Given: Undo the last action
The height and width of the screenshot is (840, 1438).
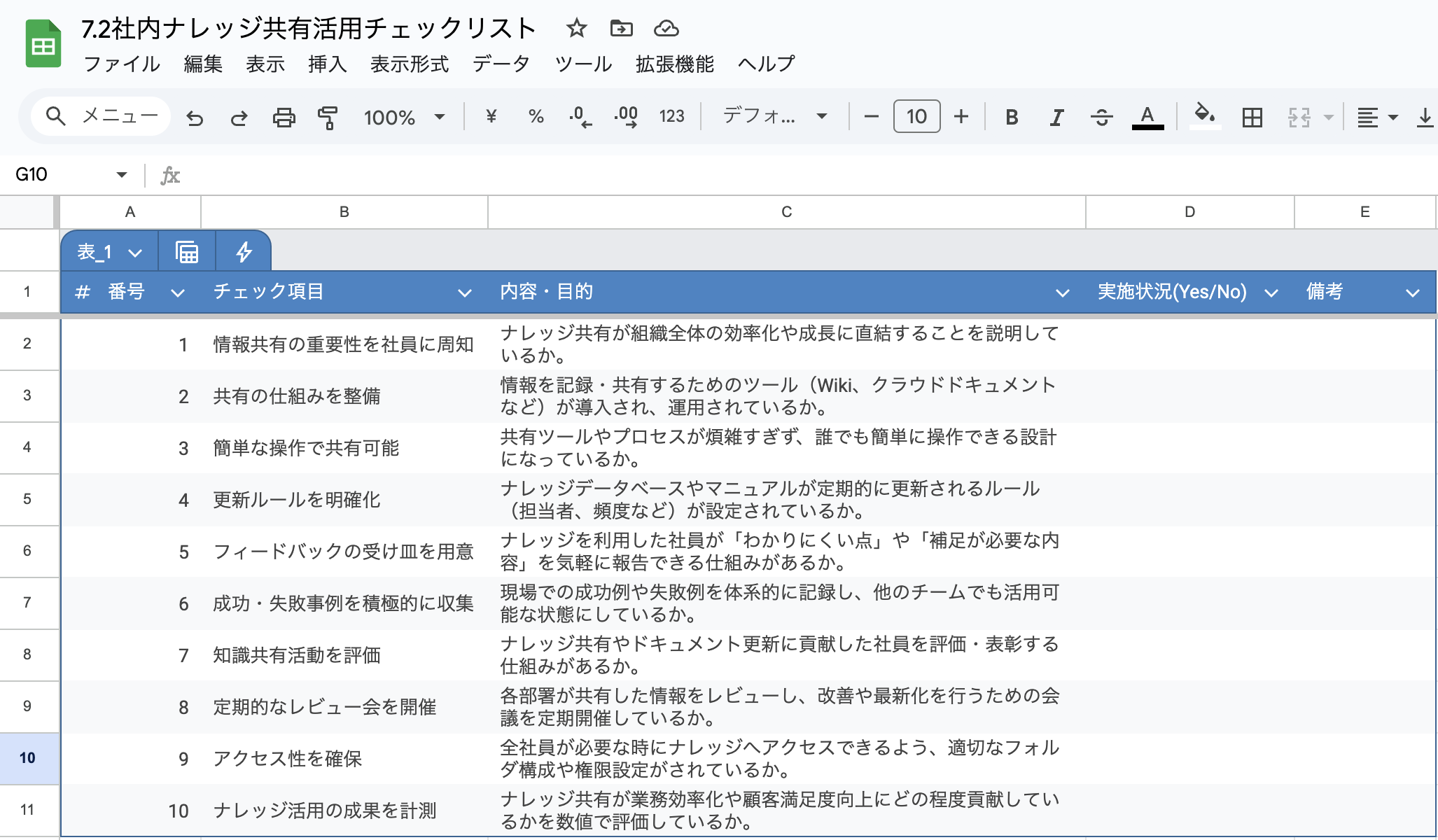Looking at the screenshot, I should point(195,116).
